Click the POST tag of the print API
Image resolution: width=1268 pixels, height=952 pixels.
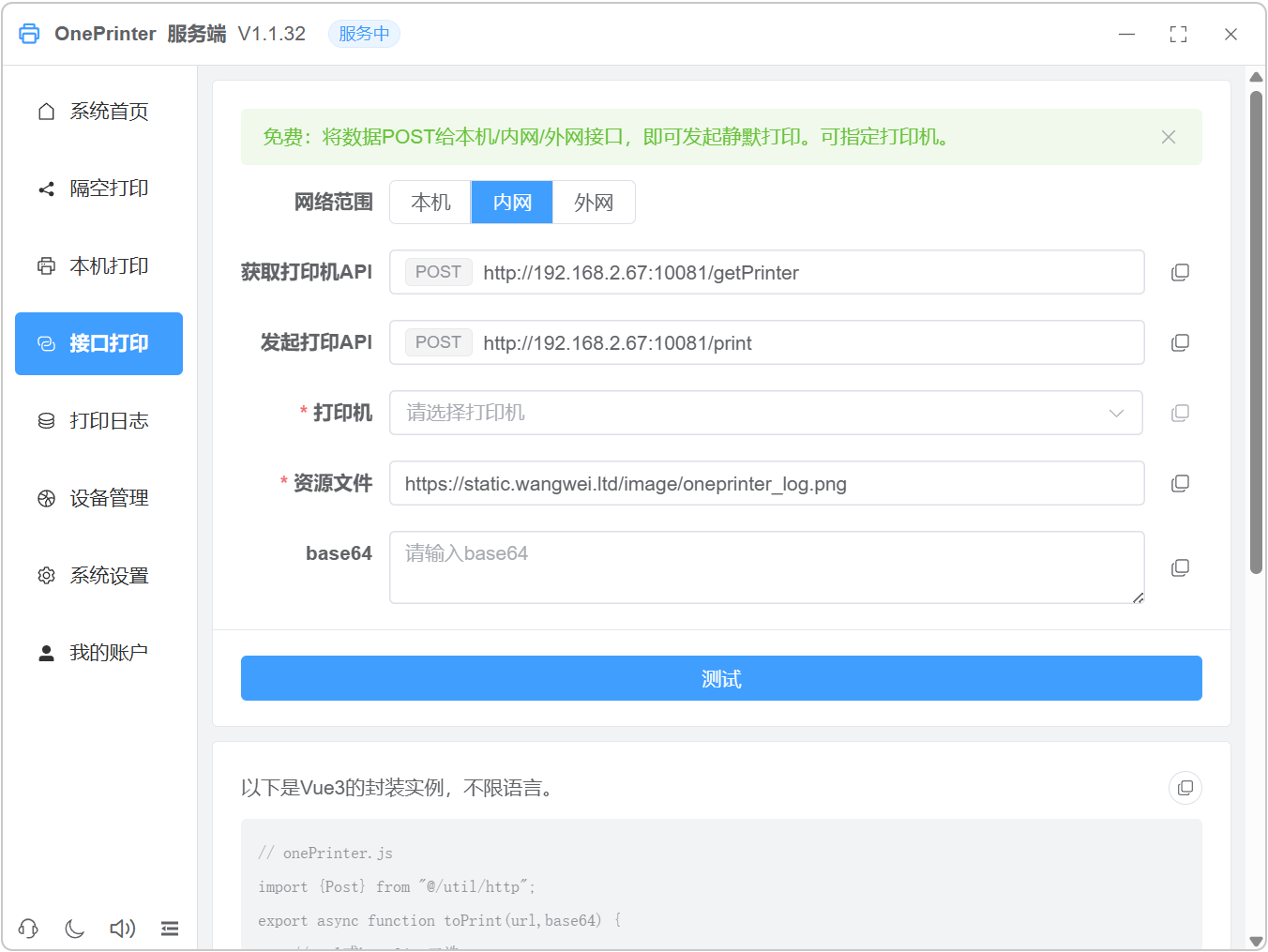point(438,342)
